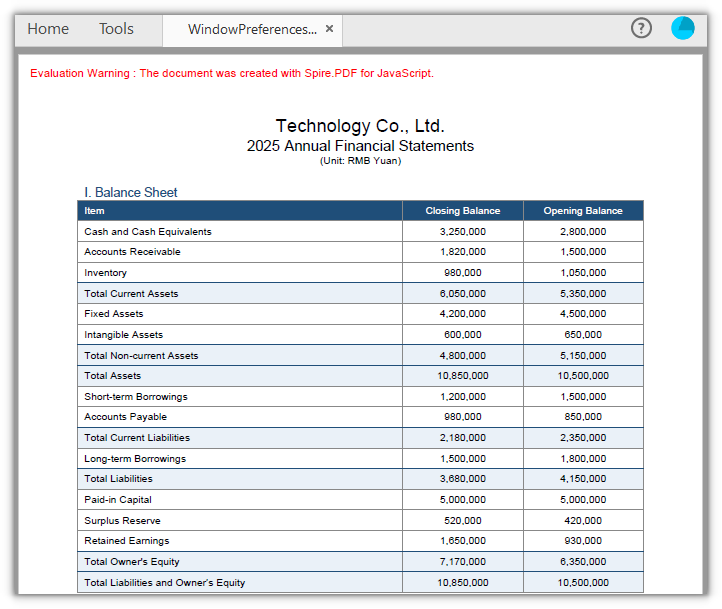
Task: Select the Accounts Receivable row label
Action: coord(132,252)
